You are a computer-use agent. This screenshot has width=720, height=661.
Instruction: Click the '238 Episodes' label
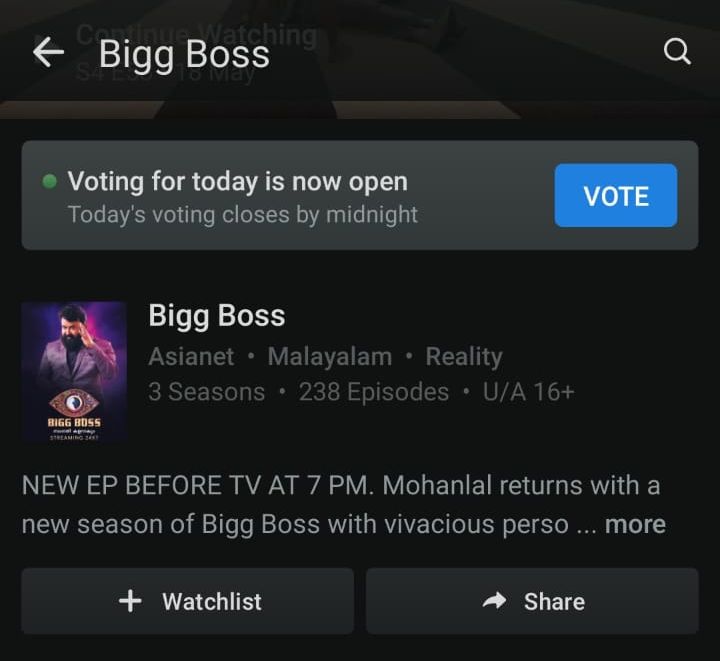click(374, 392)
